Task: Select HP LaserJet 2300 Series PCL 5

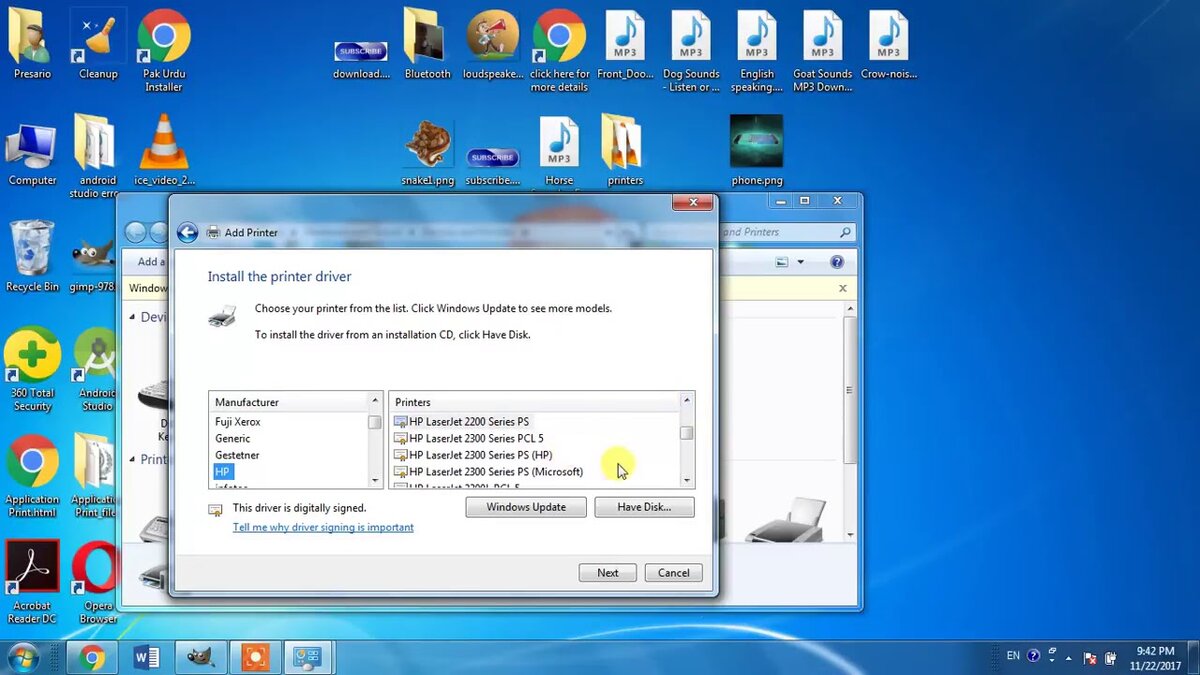Action: pyautogui.click(x=469, y=438)
